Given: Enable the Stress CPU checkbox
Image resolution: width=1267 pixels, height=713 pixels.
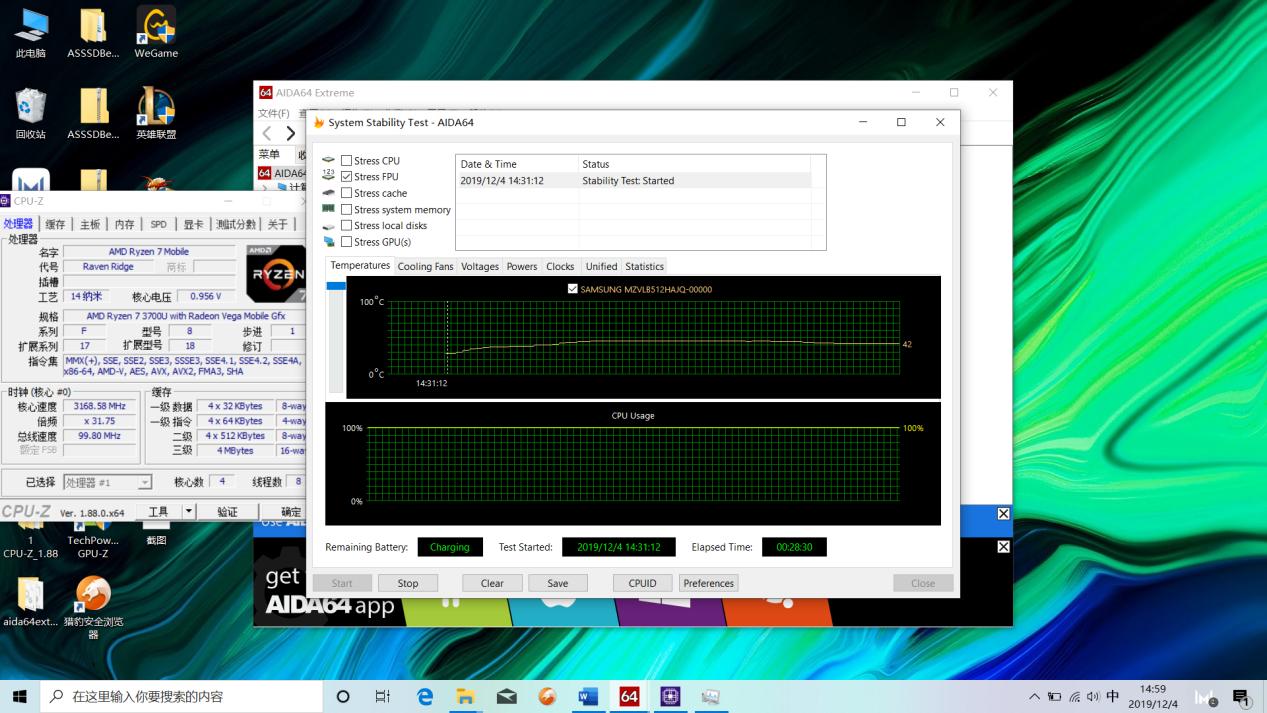Looking at the screenshot, I should click(x=346, y=161).
